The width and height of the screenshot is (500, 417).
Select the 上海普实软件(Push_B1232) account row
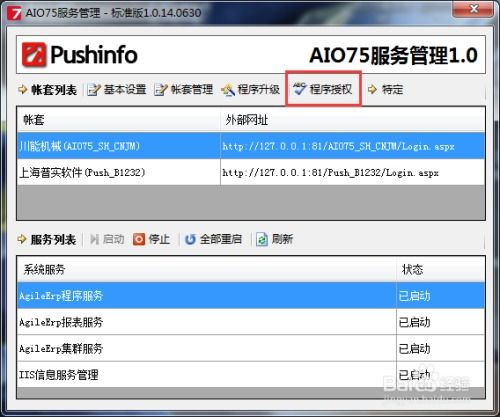[x=251, y=172]
